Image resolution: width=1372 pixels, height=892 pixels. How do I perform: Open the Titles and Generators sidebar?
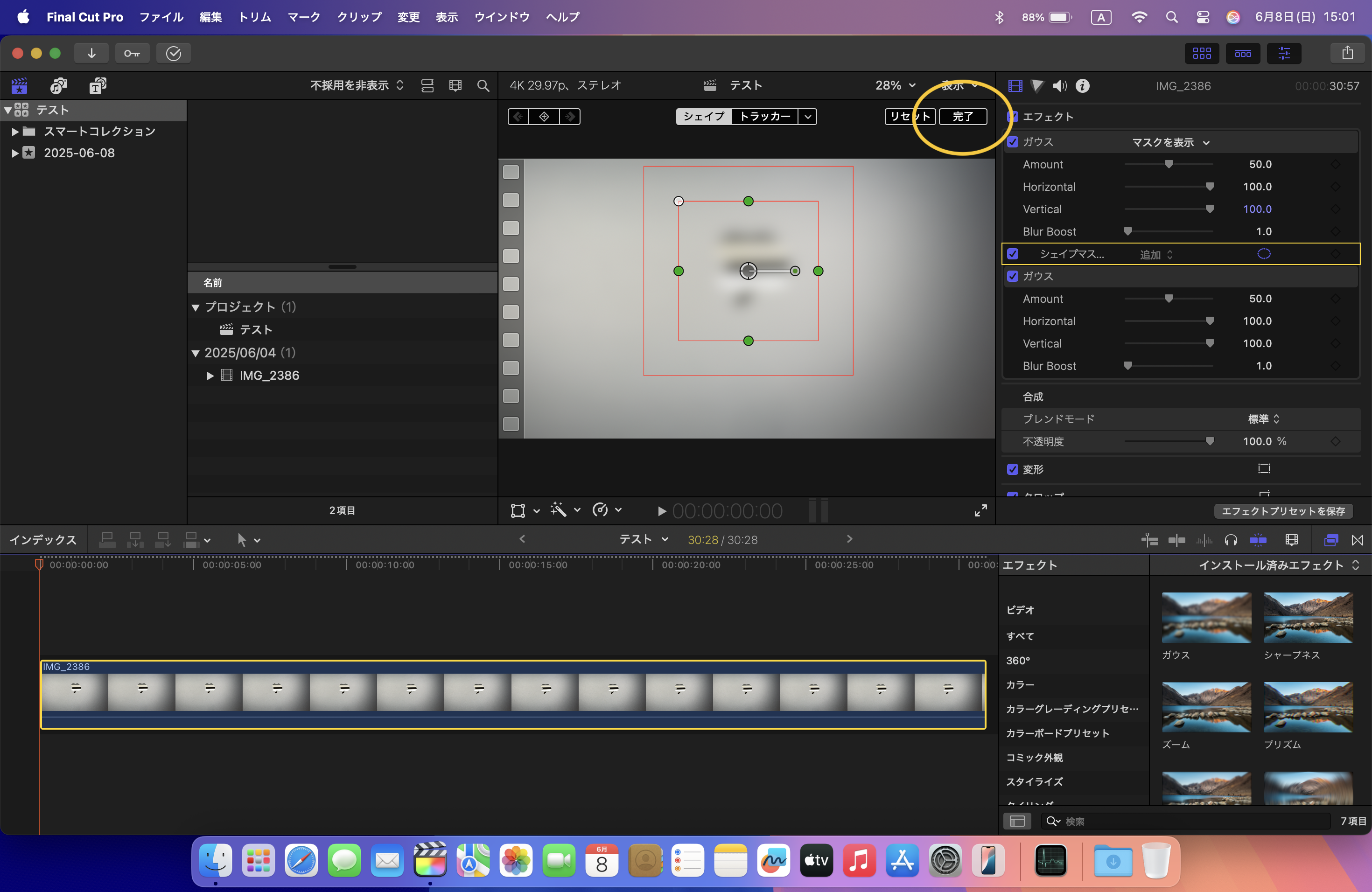(98, 86)
